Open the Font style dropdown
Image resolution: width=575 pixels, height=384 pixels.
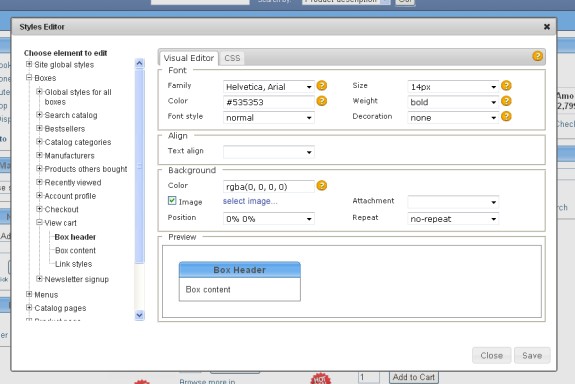(268, 117)
